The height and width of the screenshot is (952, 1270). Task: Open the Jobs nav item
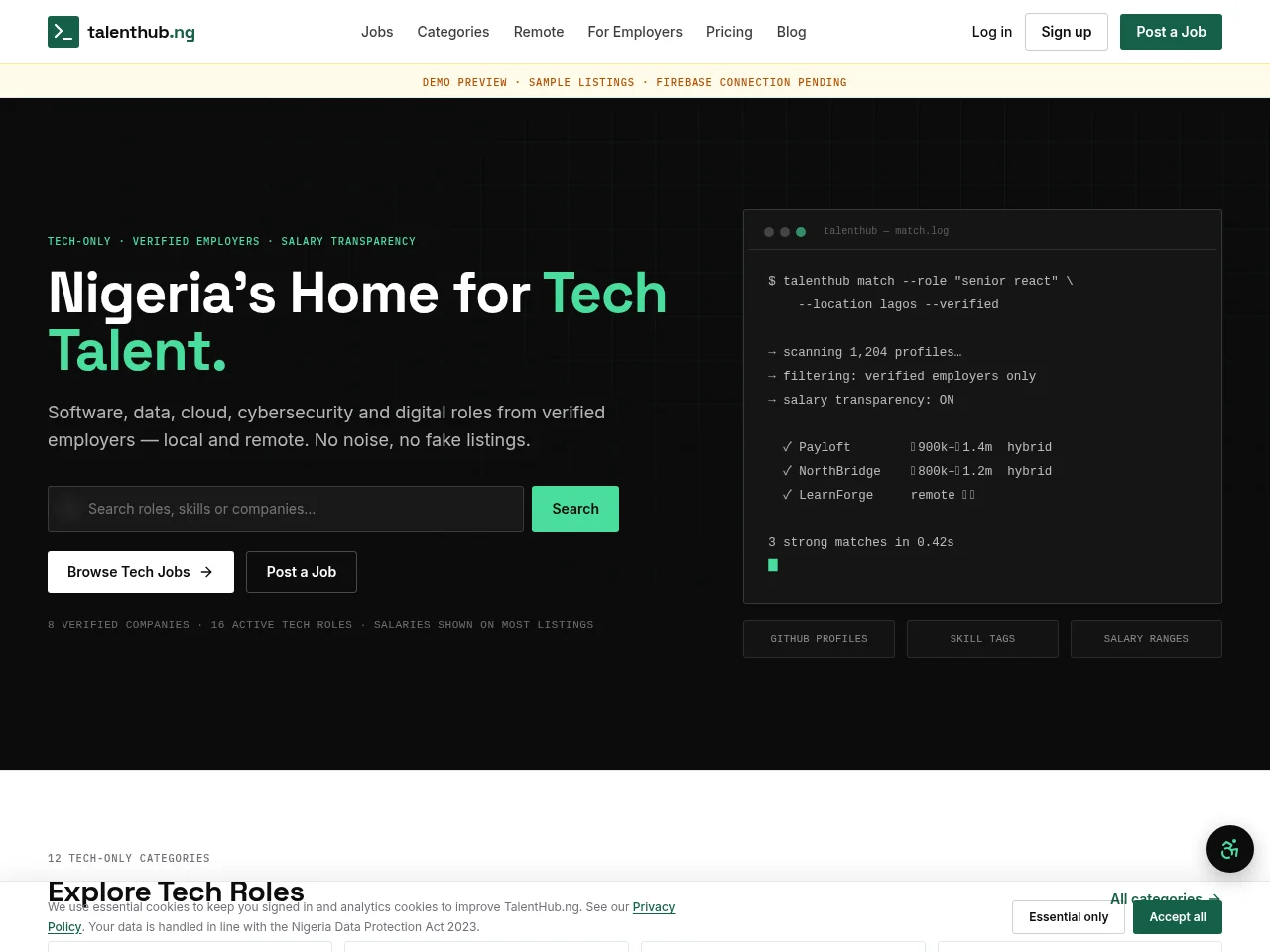pos(377,32)
